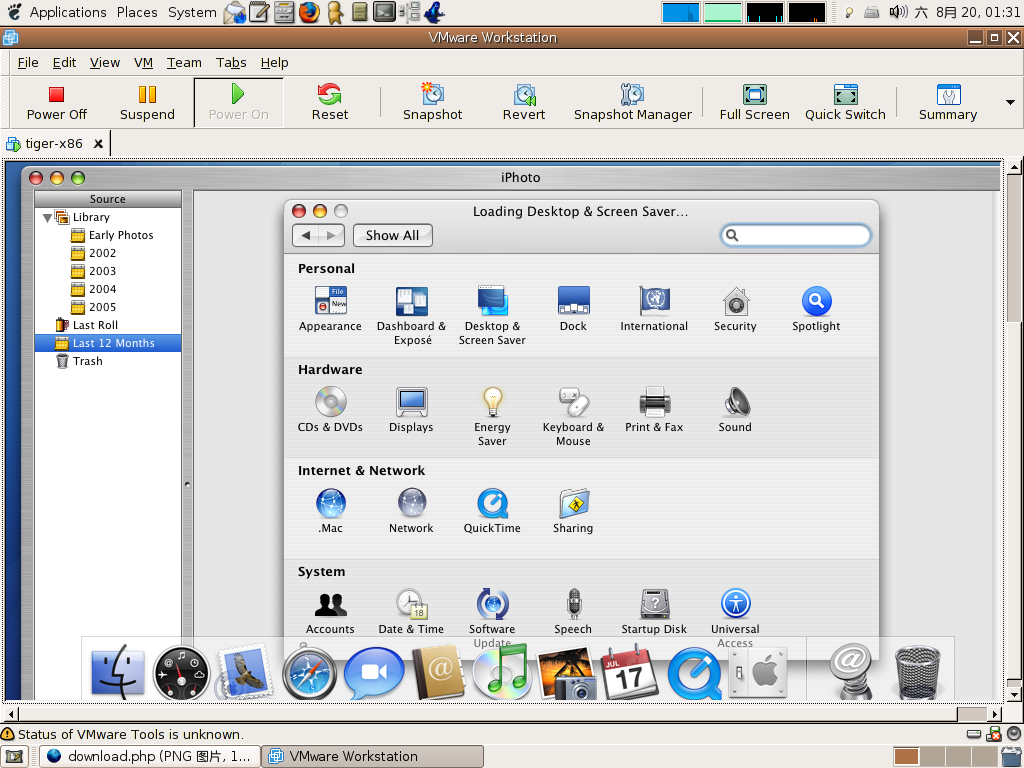Open the .Mac preference pane
This screenshot has width=1024, height=768.
pos(330,511)
